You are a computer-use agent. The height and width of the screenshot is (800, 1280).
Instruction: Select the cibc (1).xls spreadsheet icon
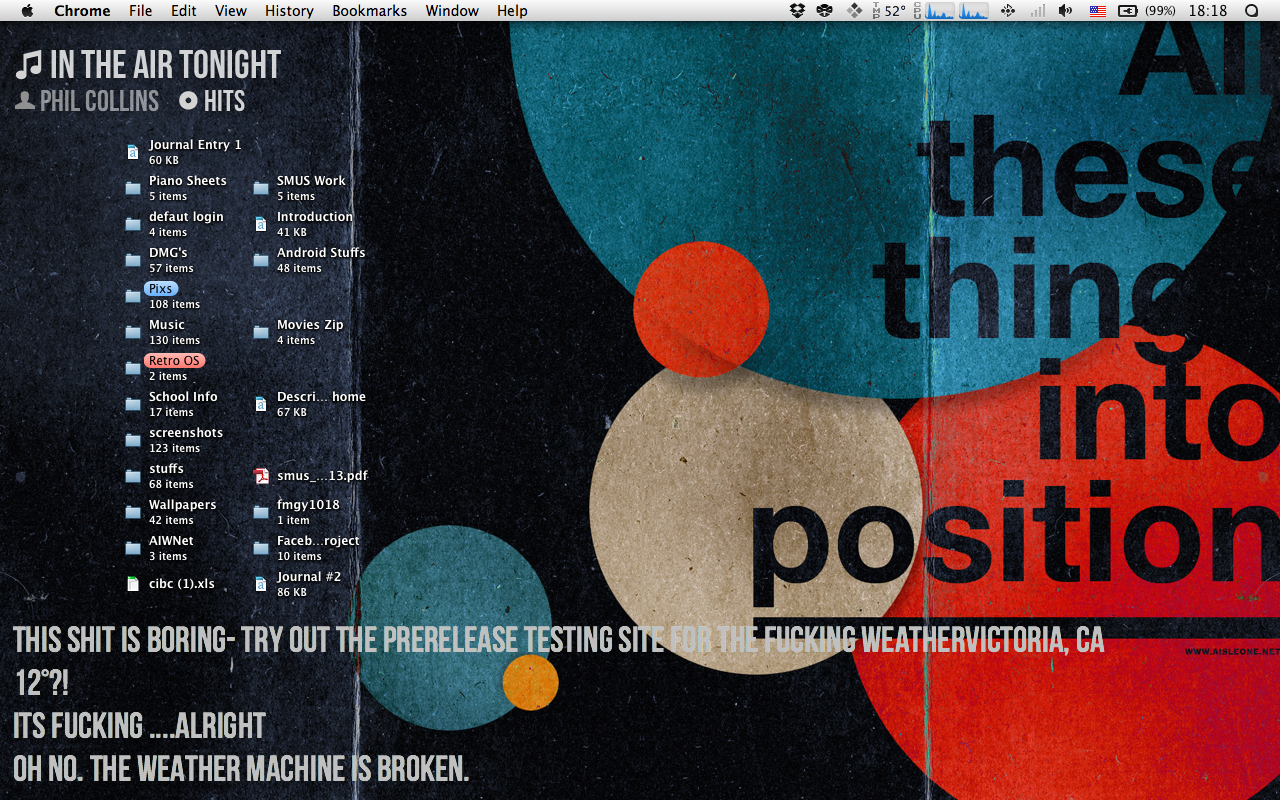click(132, 584)
